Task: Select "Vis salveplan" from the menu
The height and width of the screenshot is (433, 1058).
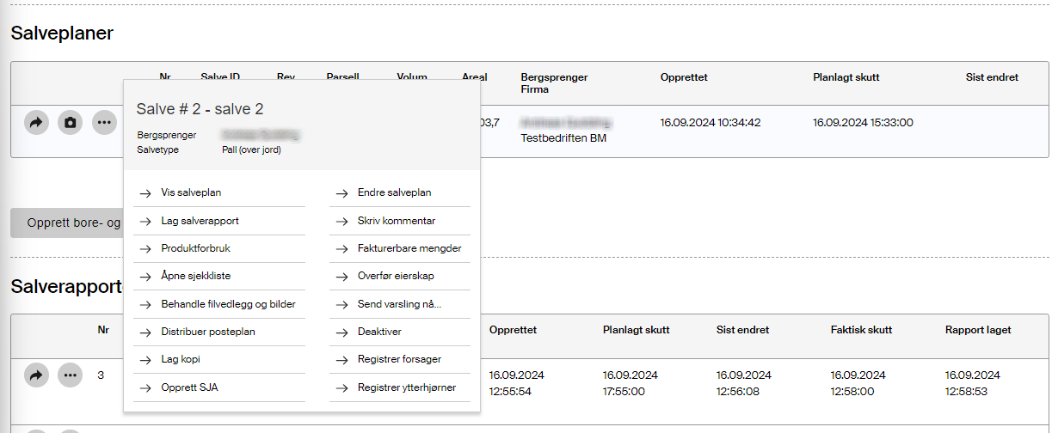Action: (191, 193)
